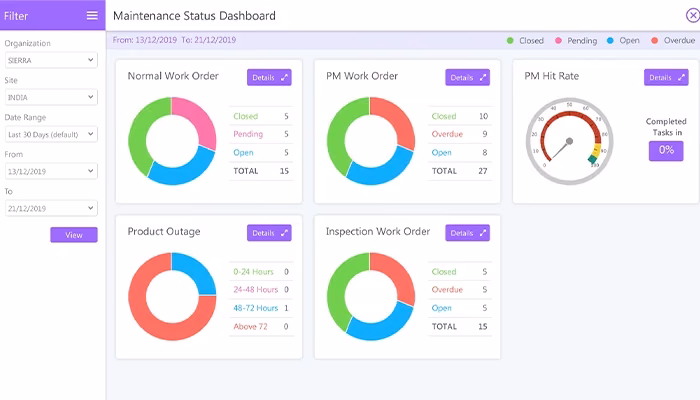
Task: Open the Site dropdown showing INDIA
Action: [51, 97]
